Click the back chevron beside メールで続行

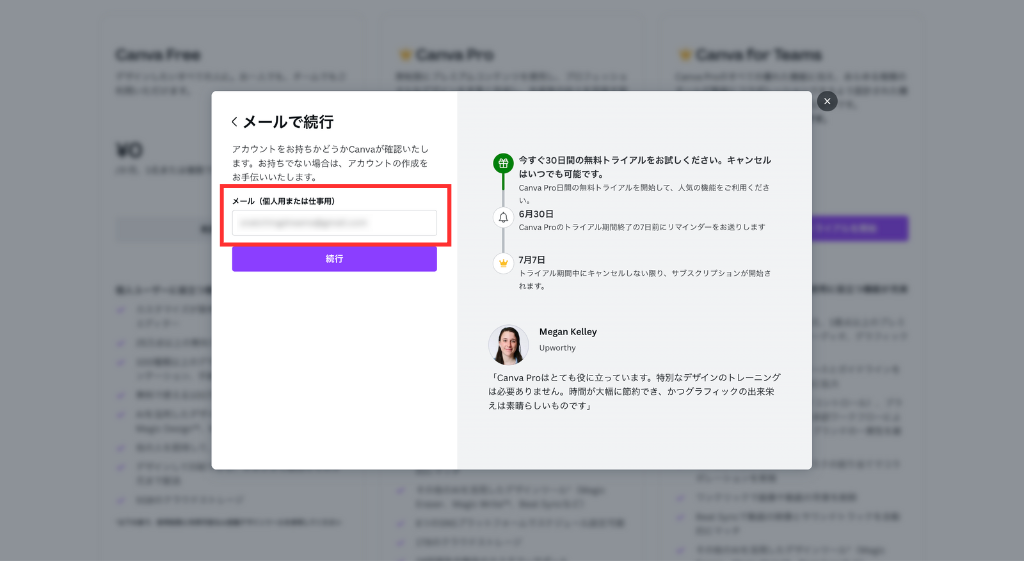[x=235, y=122]
